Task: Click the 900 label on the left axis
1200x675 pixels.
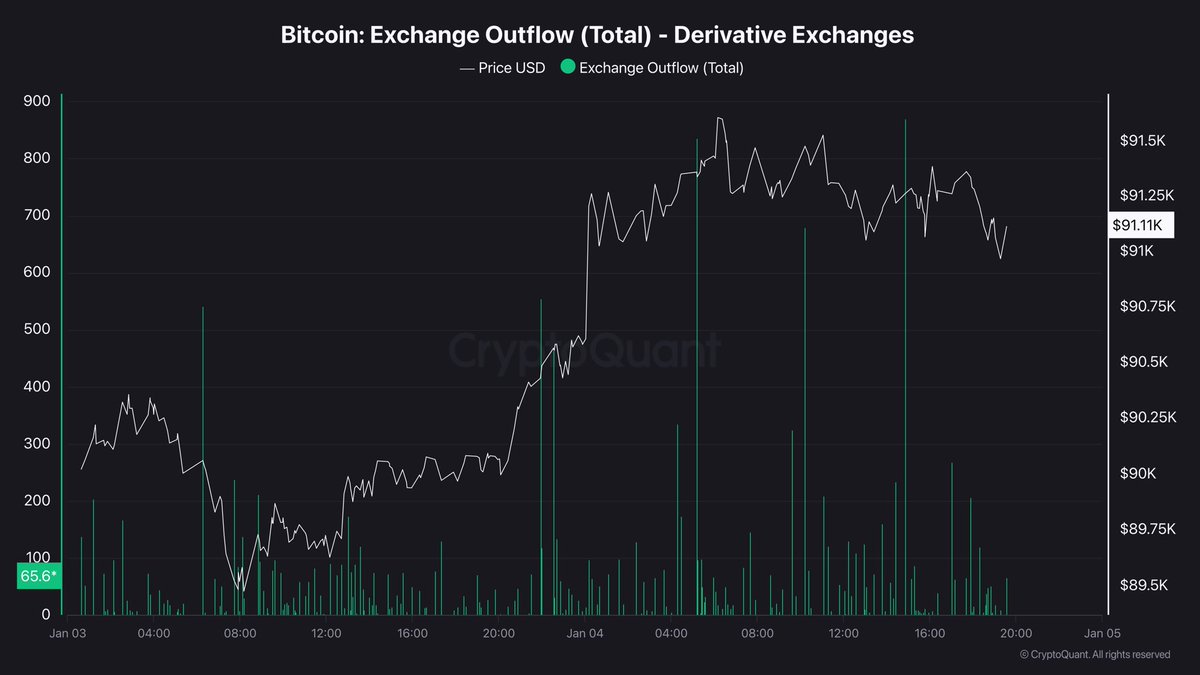Action: click(x=37, y=101)
